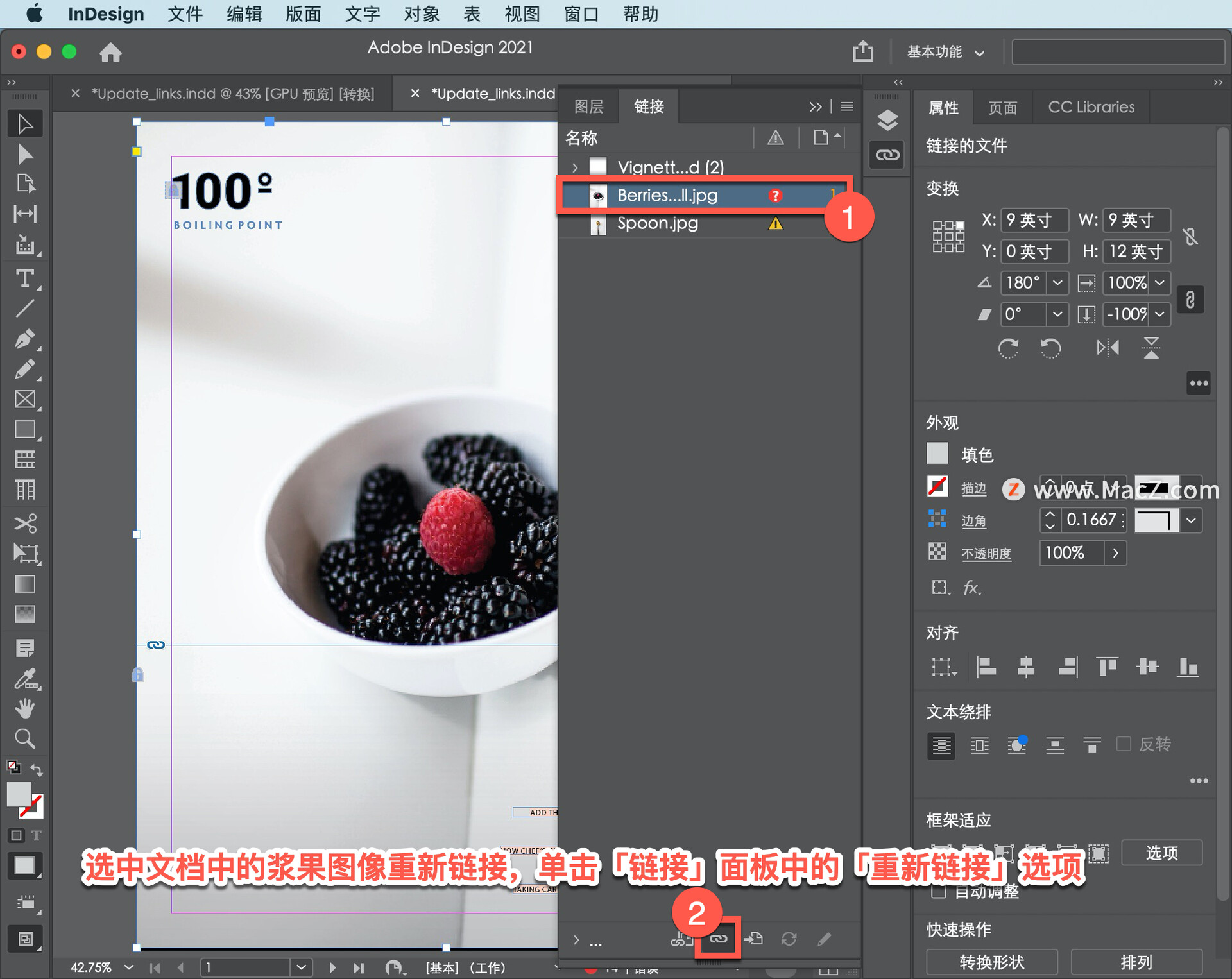Click the 填色 fill color swatch
Image resolution: width=1232 pixels, height=979 pixels.
click(937, 454)
